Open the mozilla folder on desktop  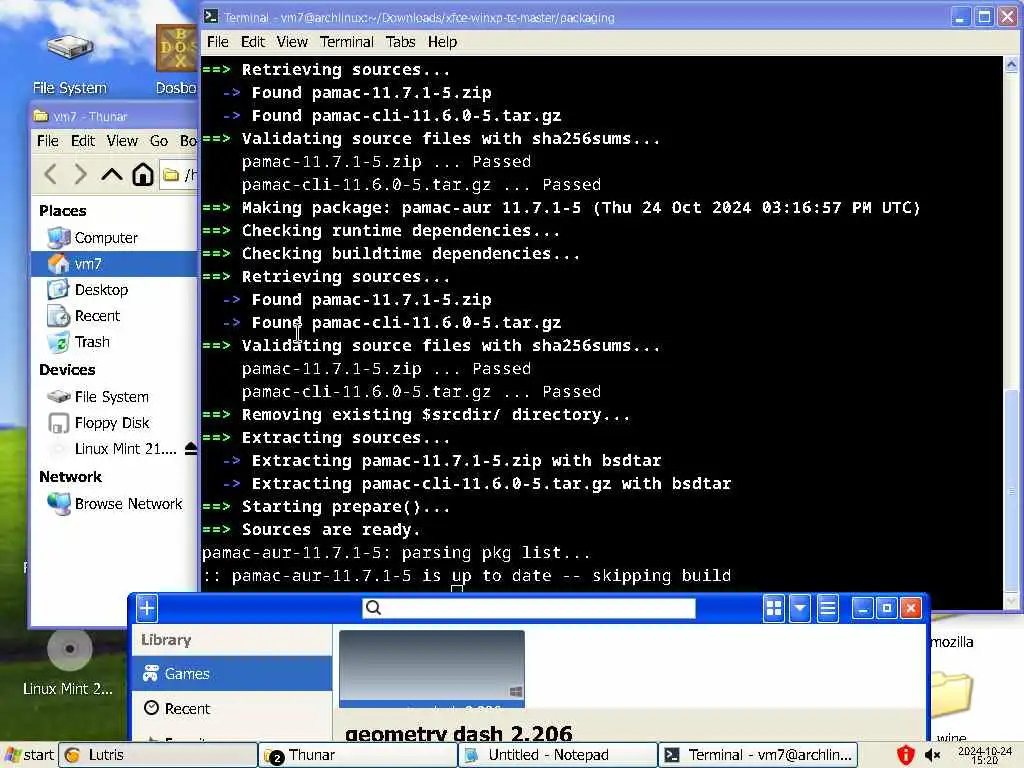[x=952, y=642]
